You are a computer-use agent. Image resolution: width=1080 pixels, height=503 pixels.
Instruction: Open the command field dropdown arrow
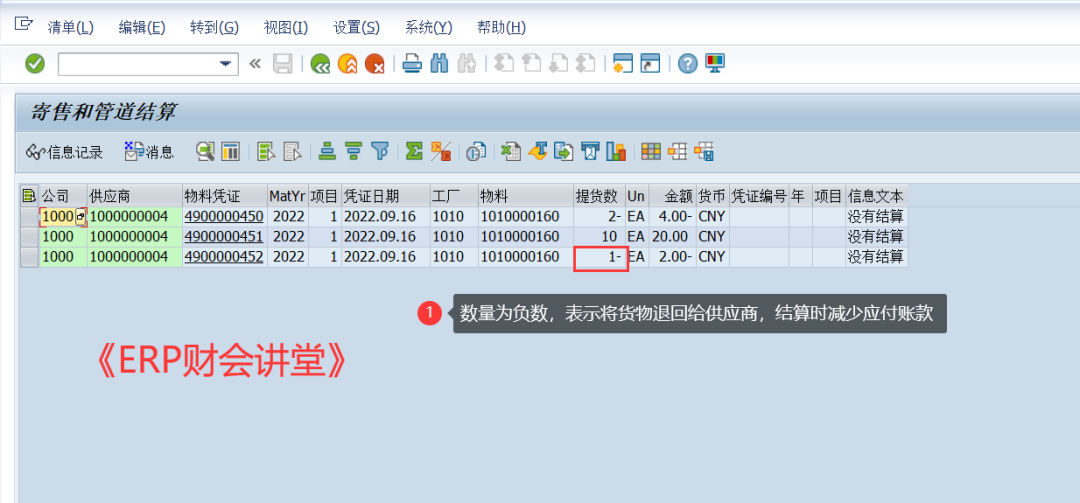click(x=225, y=64)
